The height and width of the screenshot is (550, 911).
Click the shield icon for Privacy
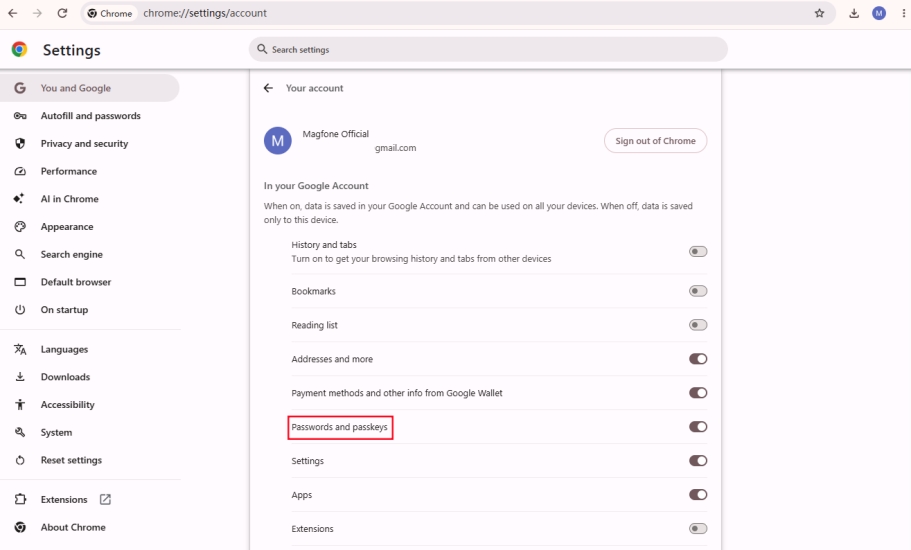click(x=20, y=143)
